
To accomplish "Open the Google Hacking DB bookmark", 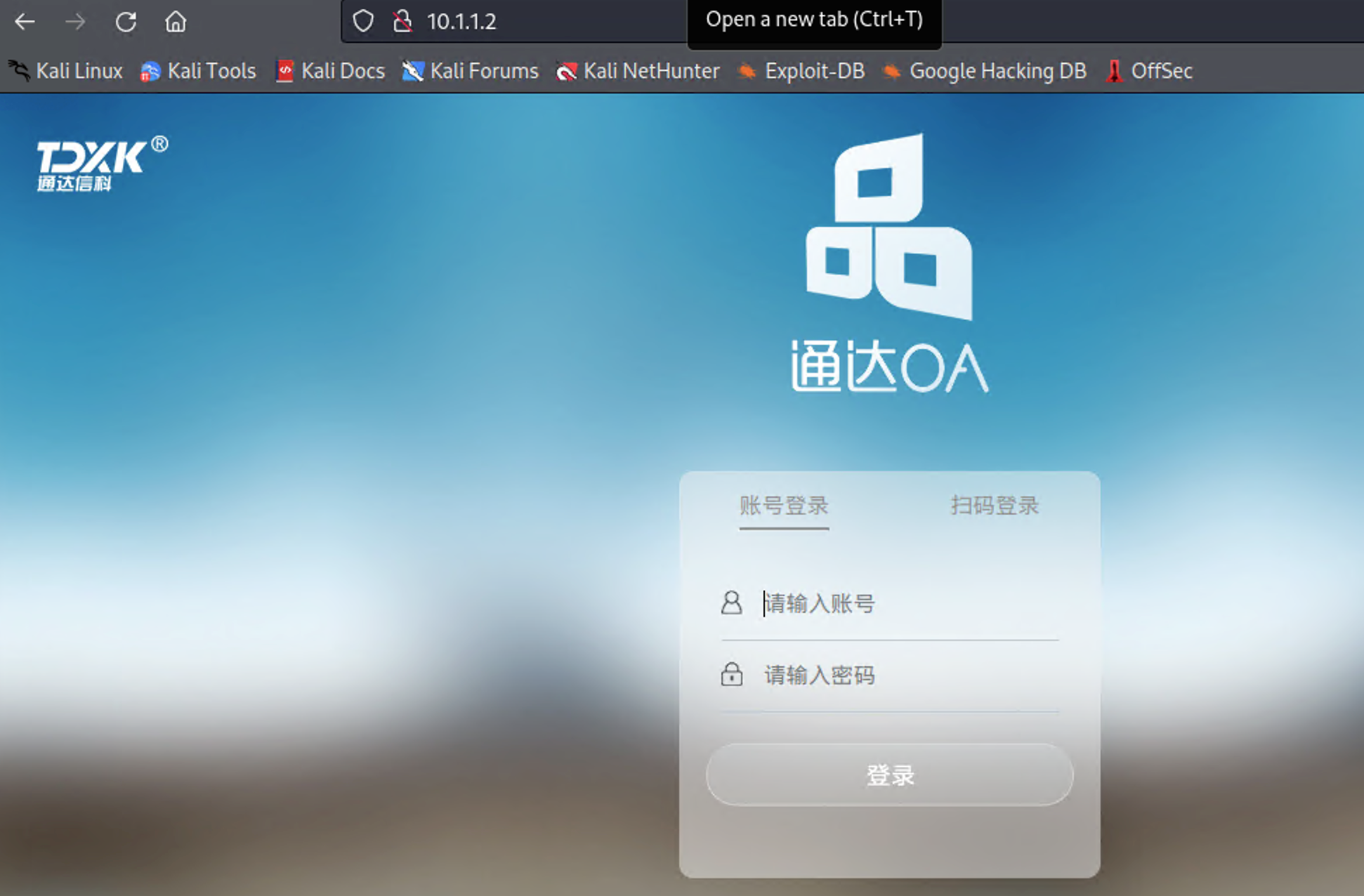I will pos(985,71).
